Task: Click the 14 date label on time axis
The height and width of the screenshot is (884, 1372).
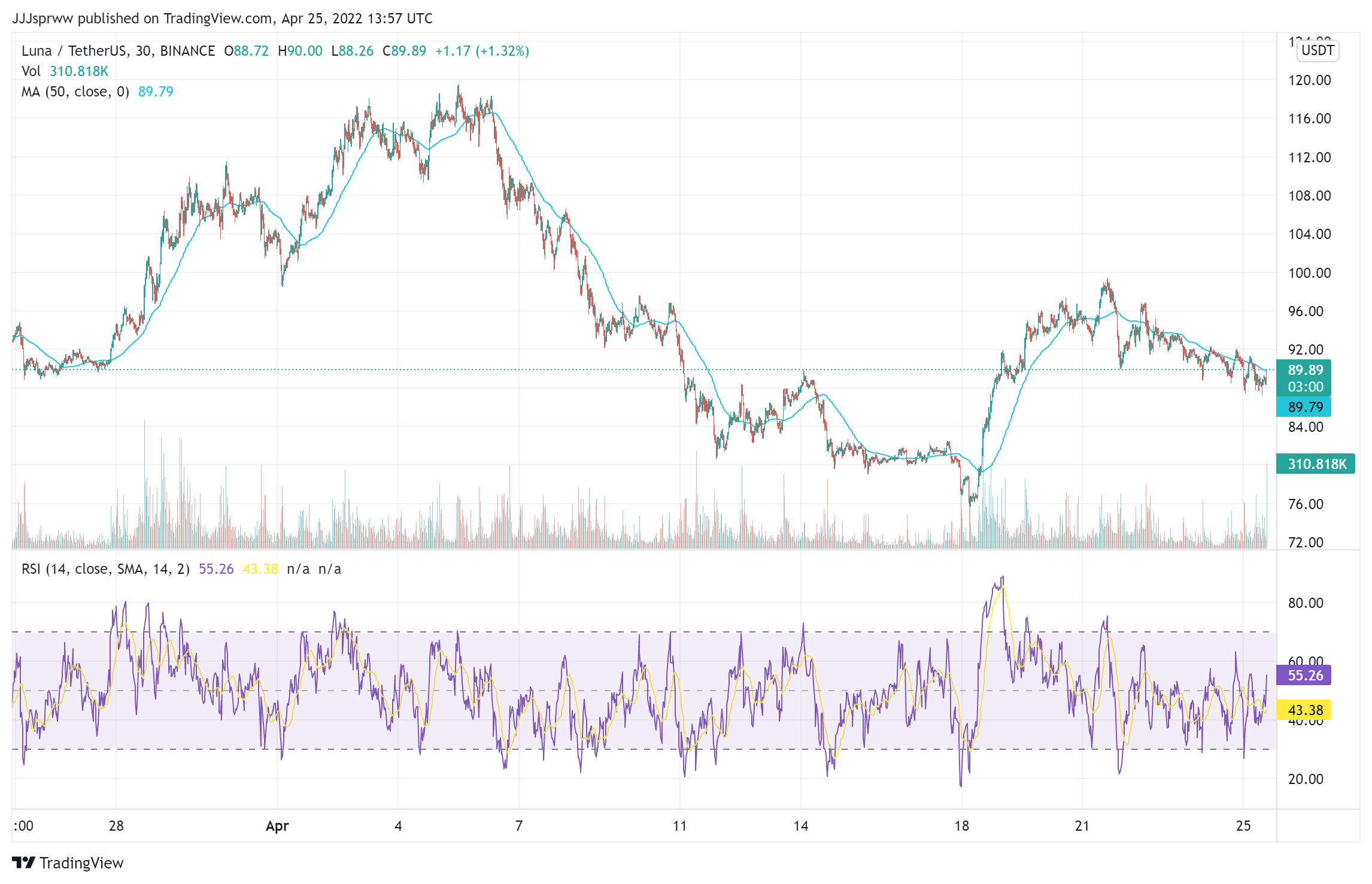Action: (801, 826)
